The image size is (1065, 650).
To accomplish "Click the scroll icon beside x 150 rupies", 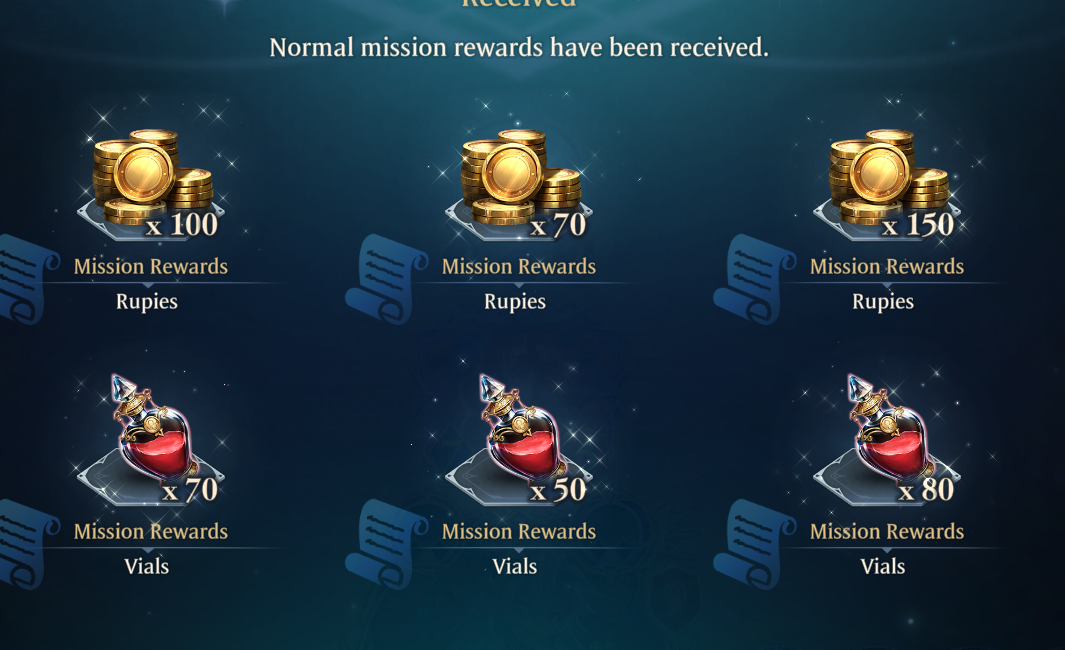I will [755, 278].
